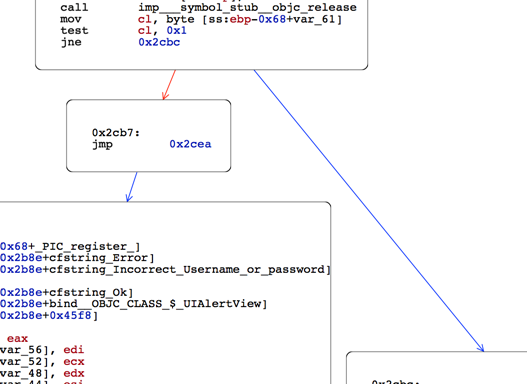
Task: Select the ecx register in var_52 line
Action: click(74, 362)
